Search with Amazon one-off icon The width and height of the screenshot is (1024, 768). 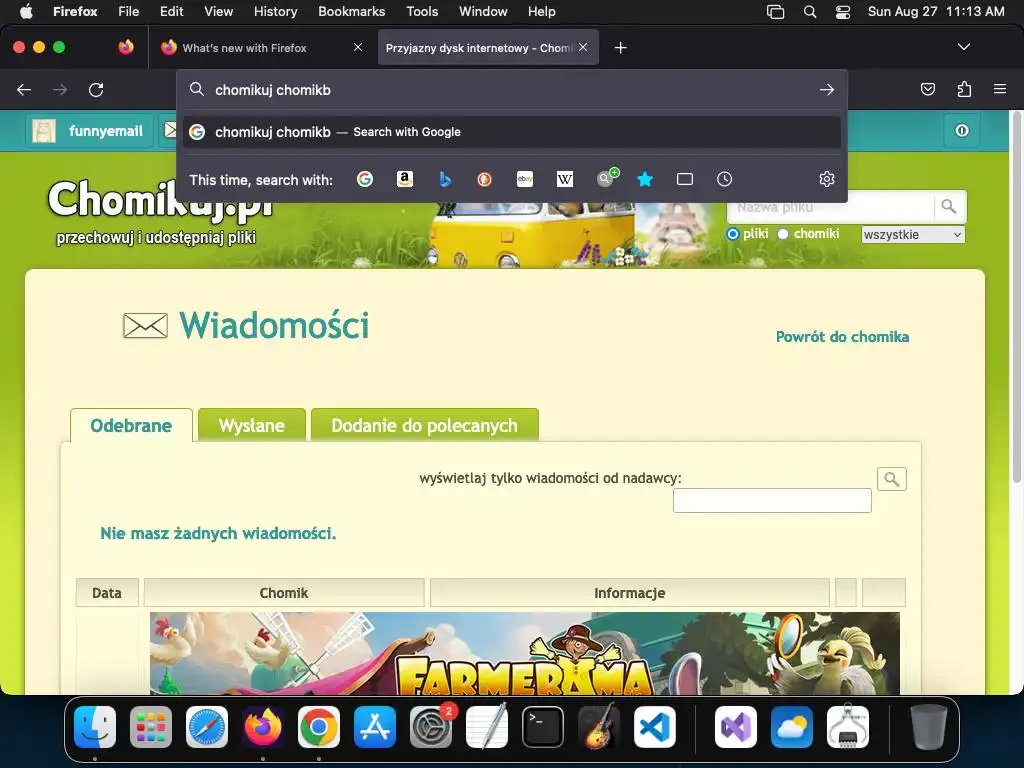click(405, 179)
